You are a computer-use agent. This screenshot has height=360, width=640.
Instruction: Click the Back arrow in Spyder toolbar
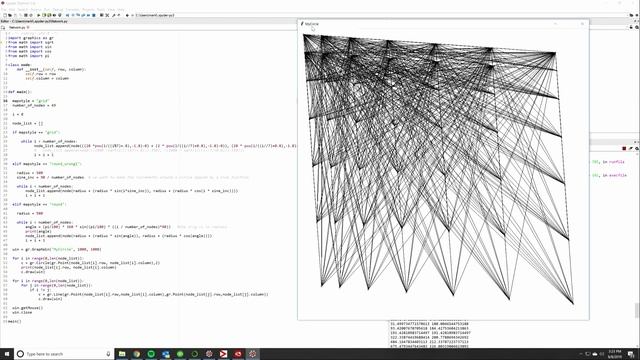127,15
